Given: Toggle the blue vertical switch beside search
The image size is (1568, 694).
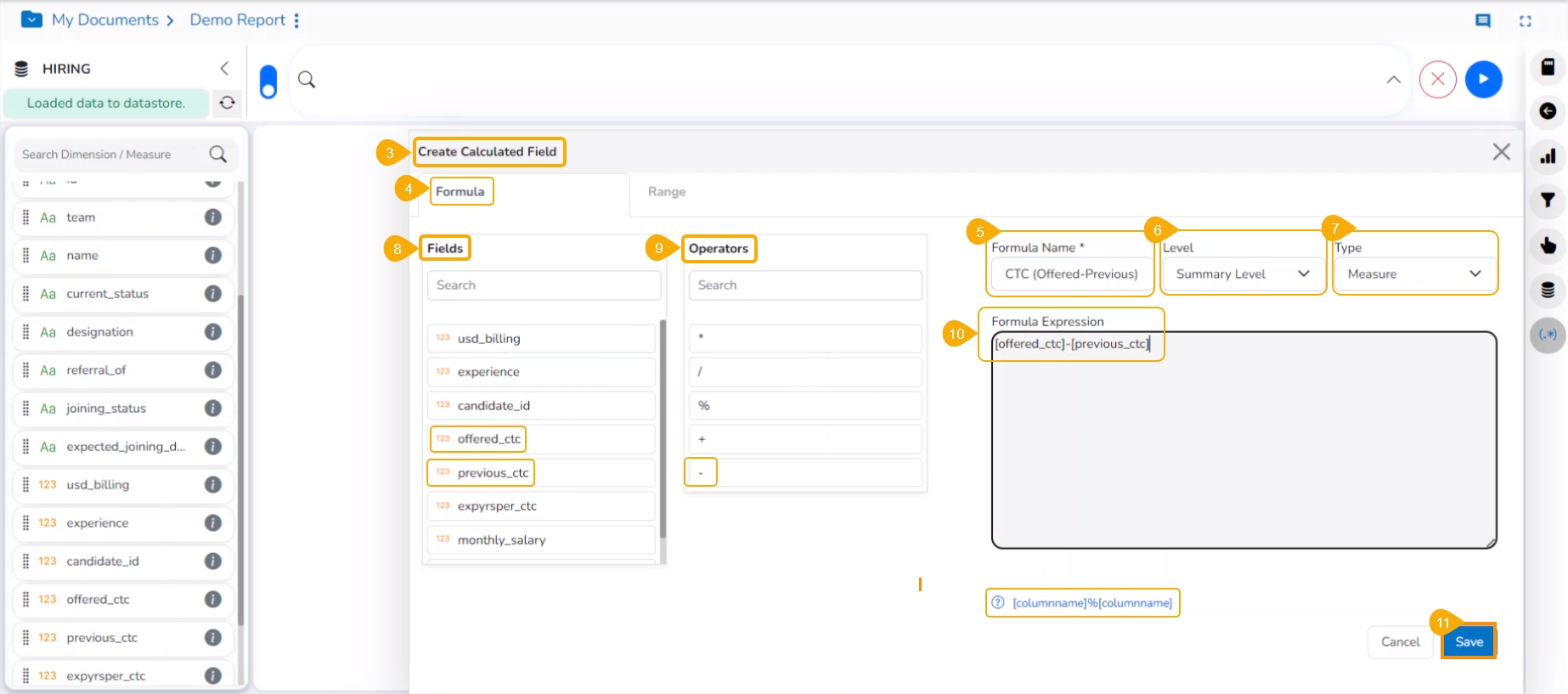Looking at the screenshot, I should pos(268,82).
